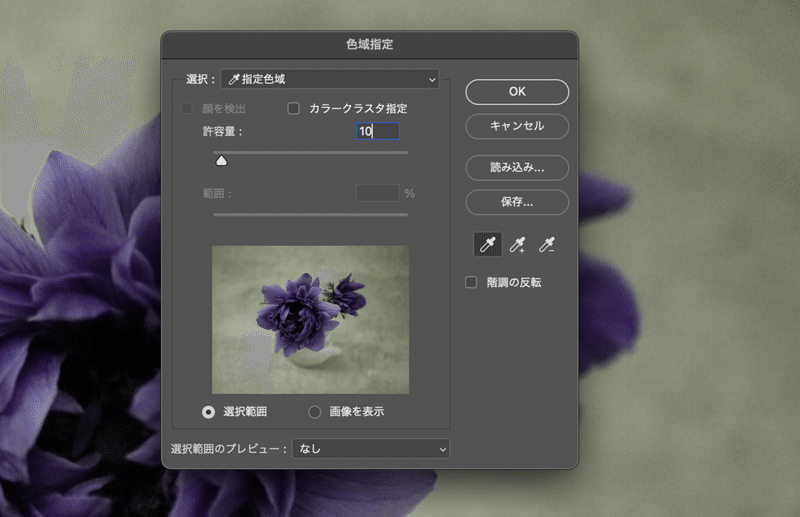800x517 pixels.
Task: Select the add to sample eyedropper
Action: pyautogui.click(x=517, y=244)
